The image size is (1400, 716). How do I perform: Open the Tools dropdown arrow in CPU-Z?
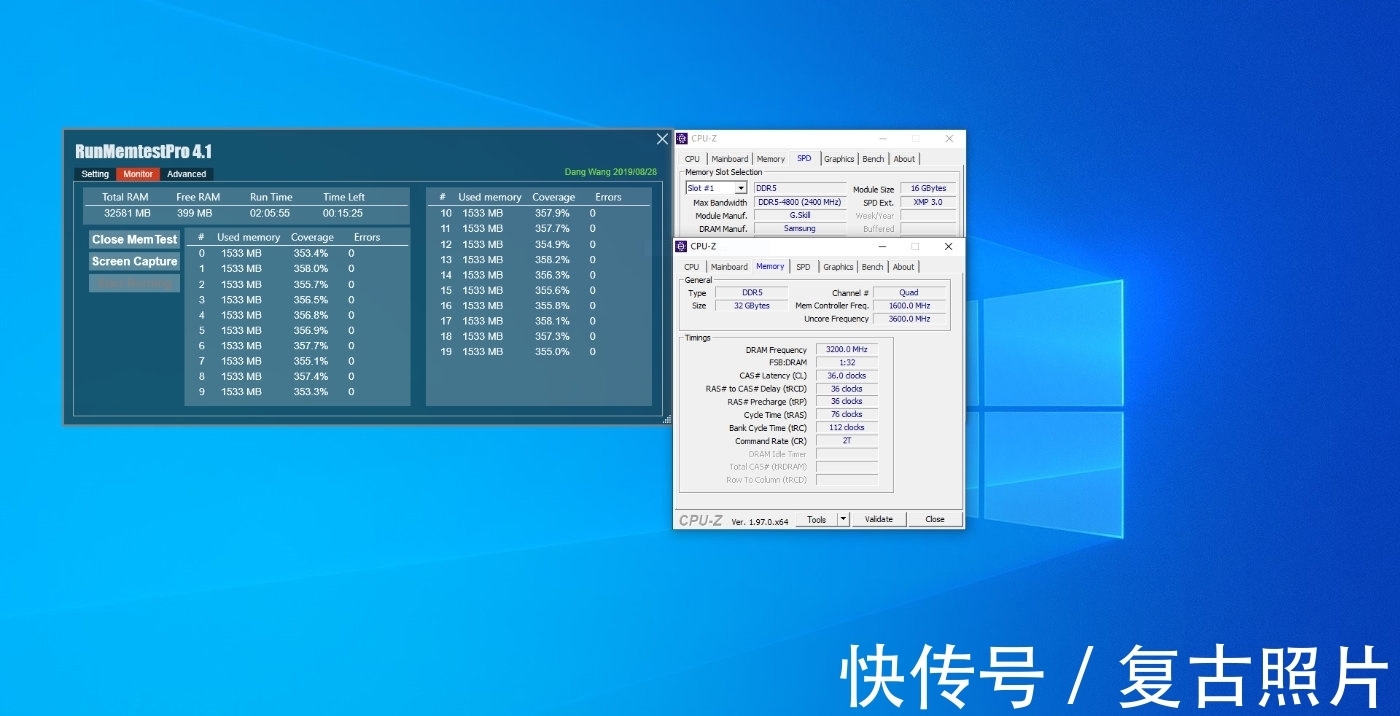coord(843,519)
